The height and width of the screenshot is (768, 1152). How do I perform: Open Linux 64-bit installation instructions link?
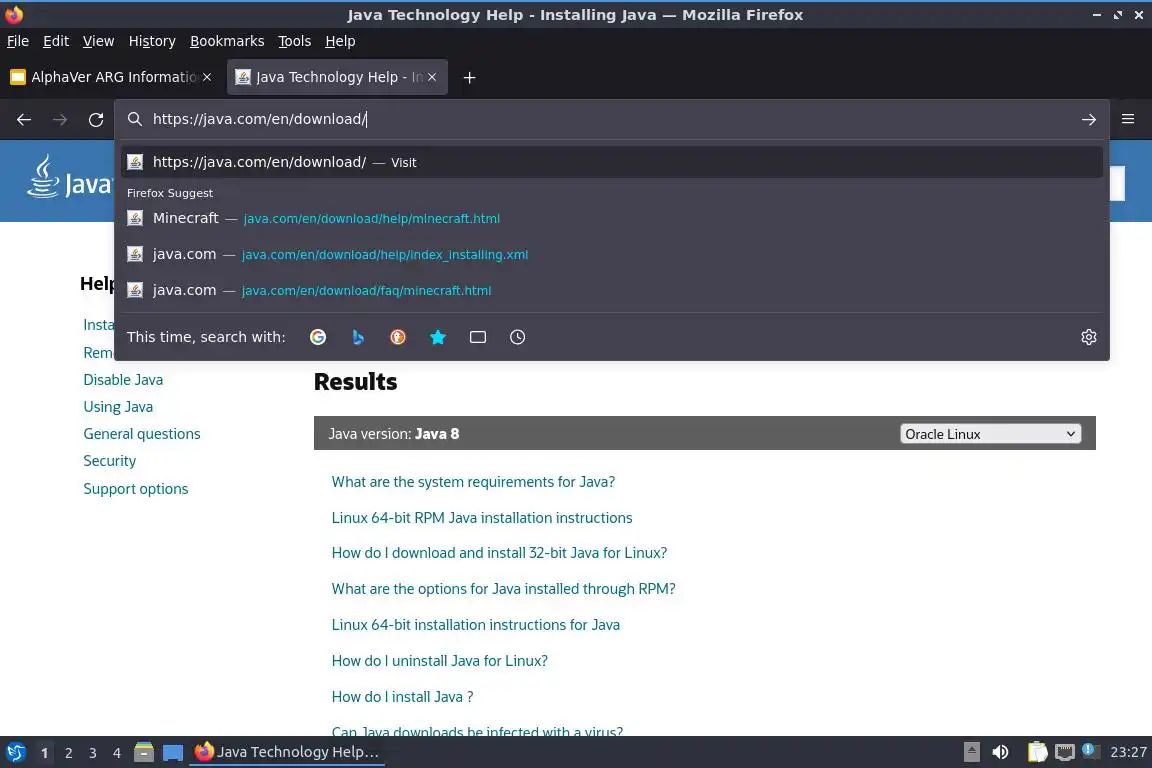point(476,625)
